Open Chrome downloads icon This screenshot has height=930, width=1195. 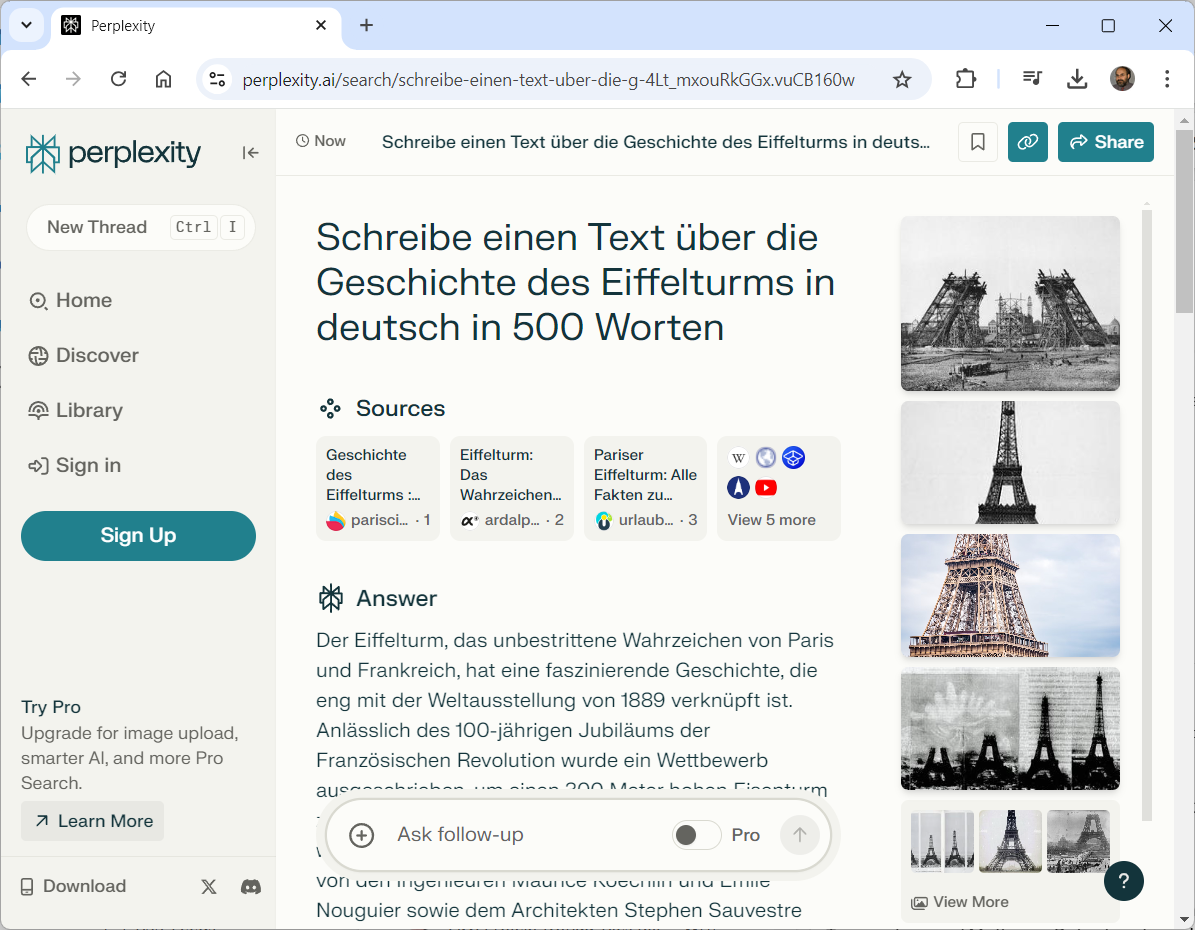click(1077, 80)
